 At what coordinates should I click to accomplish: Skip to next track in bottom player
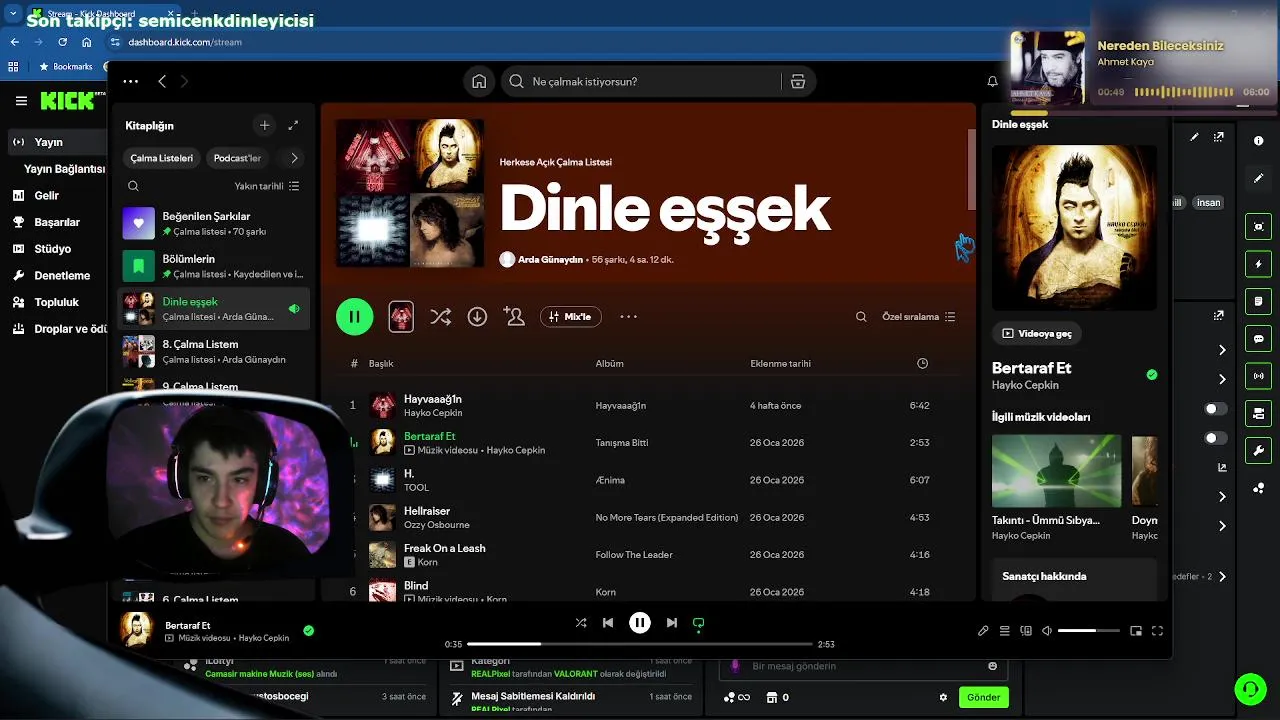coord(672,623)
